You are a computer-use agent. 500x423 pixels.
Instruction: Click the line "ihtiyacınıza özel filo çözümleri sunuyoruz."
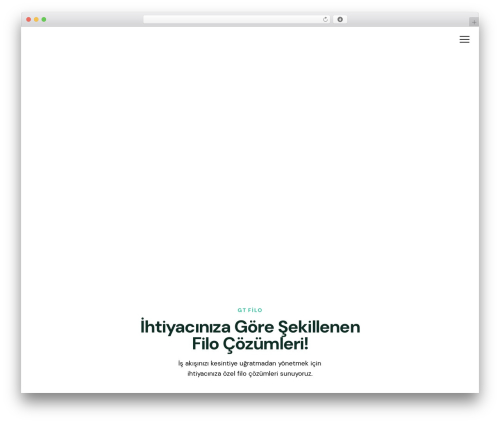250,374
